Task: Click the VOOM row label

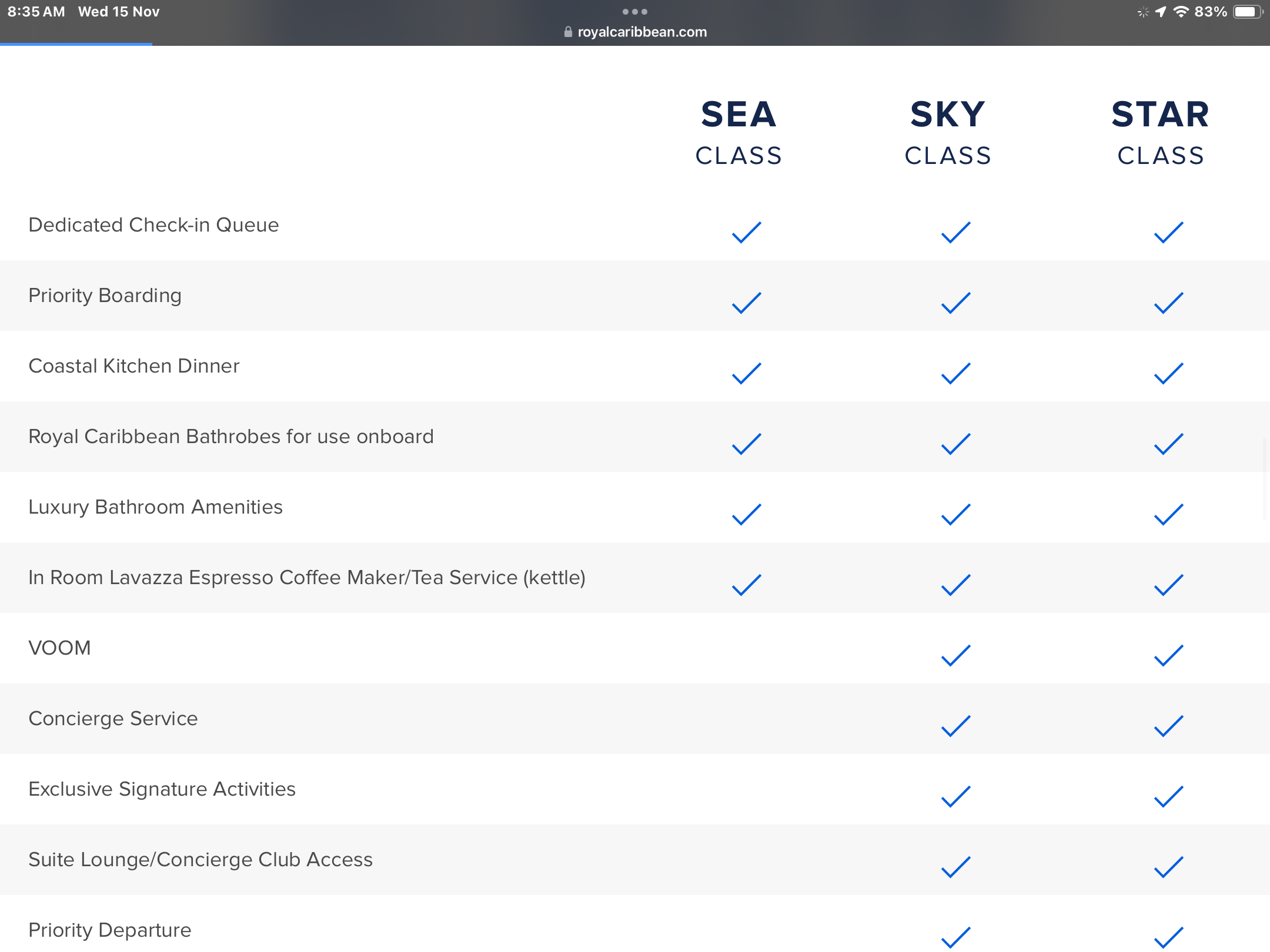Action: (x=59, y=648)
